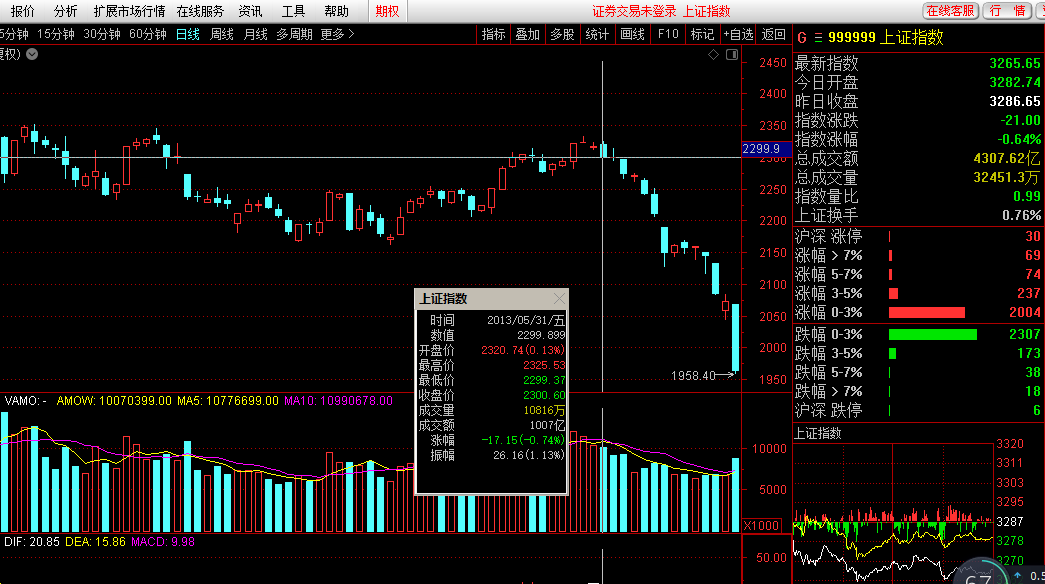Click the G icon beside stock code 999999
Image resolution: width=1045 pixels, height=584 pixels.
point(801,38)
